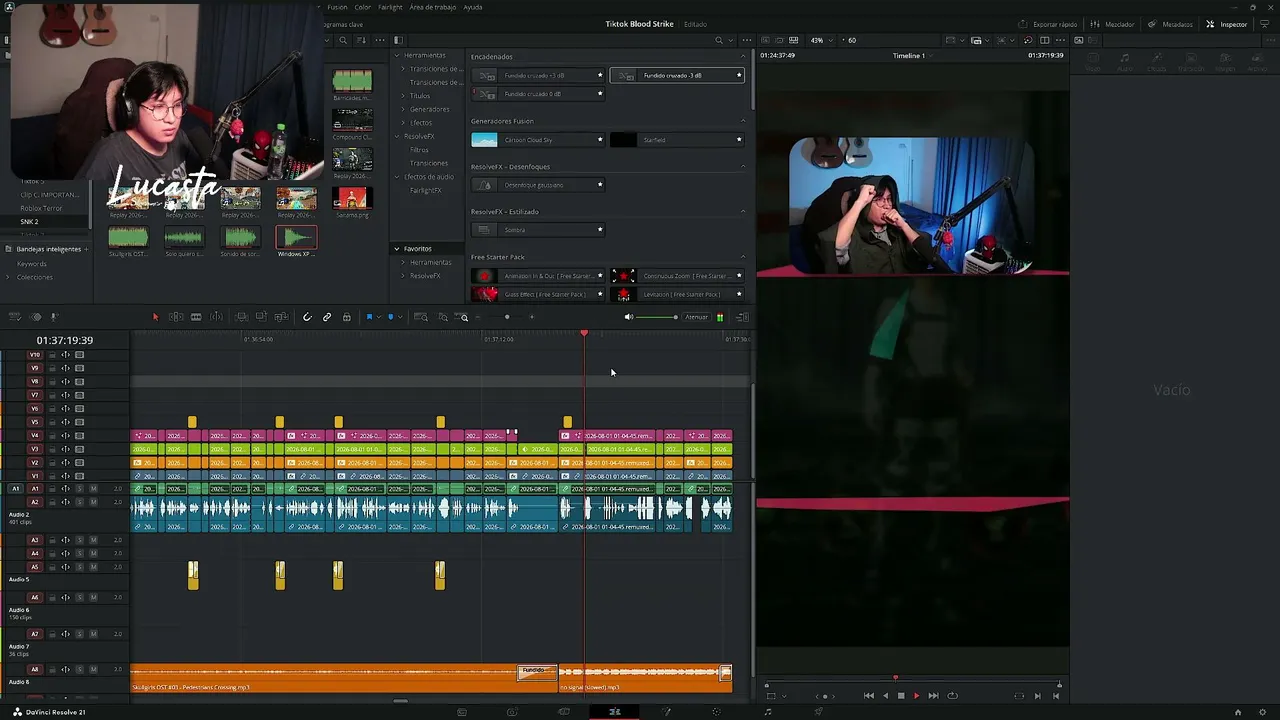Jump to the first frame
Screen dimensions: 1280x720
868,696
